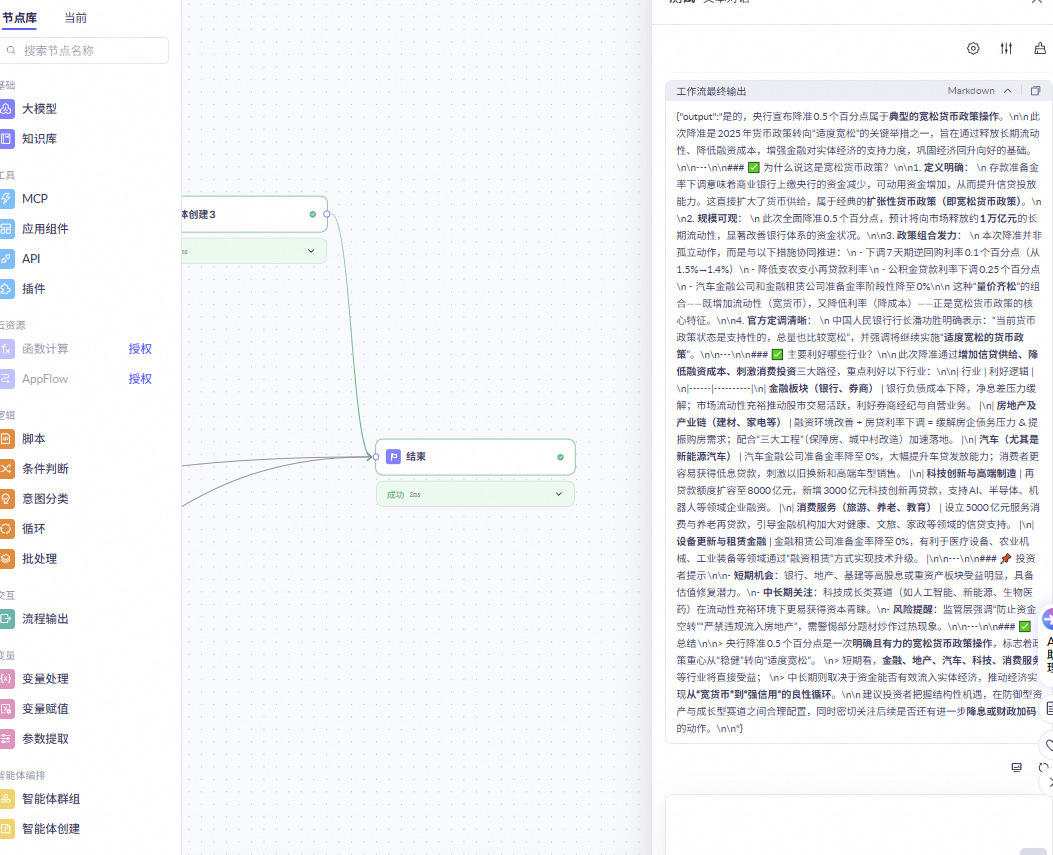Click the 工作流最终输出 header text
The width and height of the screenshot is (1053, 855).
click(x=711, y=91)
